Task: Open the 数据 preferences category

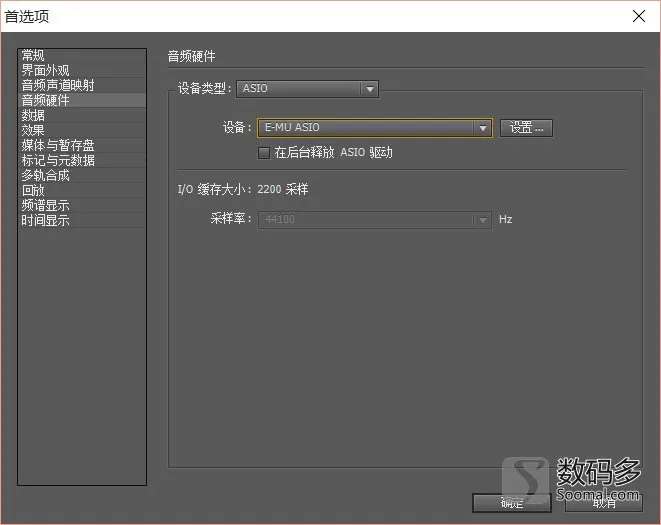Action: point(82,116)
